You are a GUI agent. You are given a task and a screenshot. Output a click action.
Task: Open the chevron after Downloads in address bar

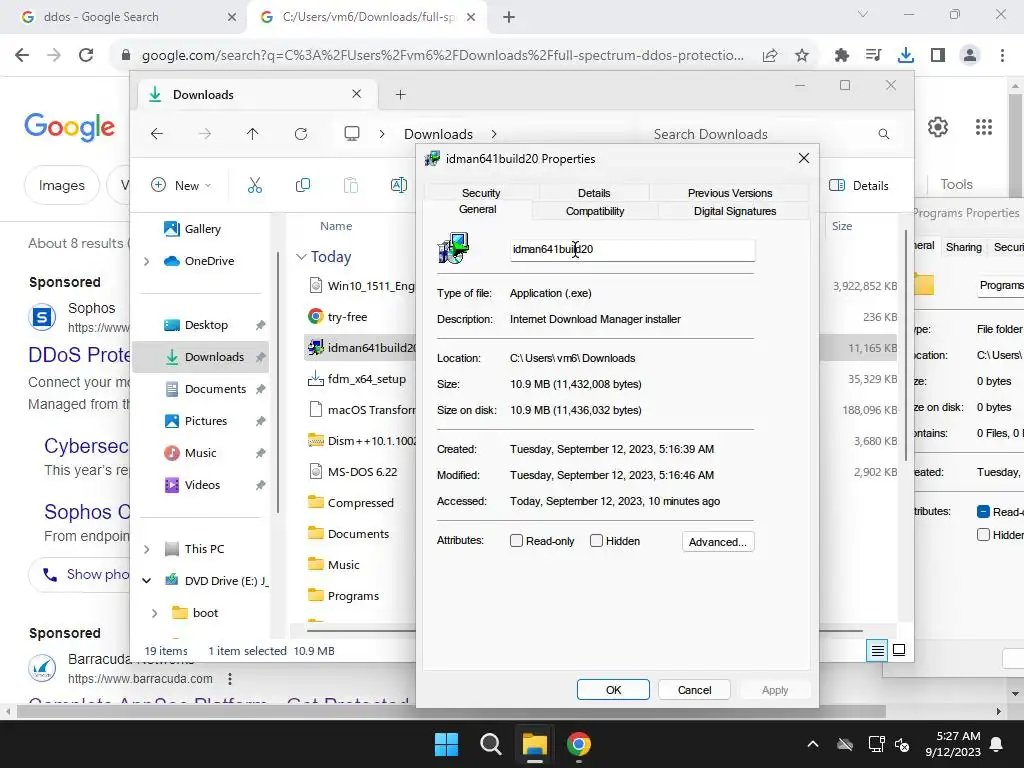(494, 134)
